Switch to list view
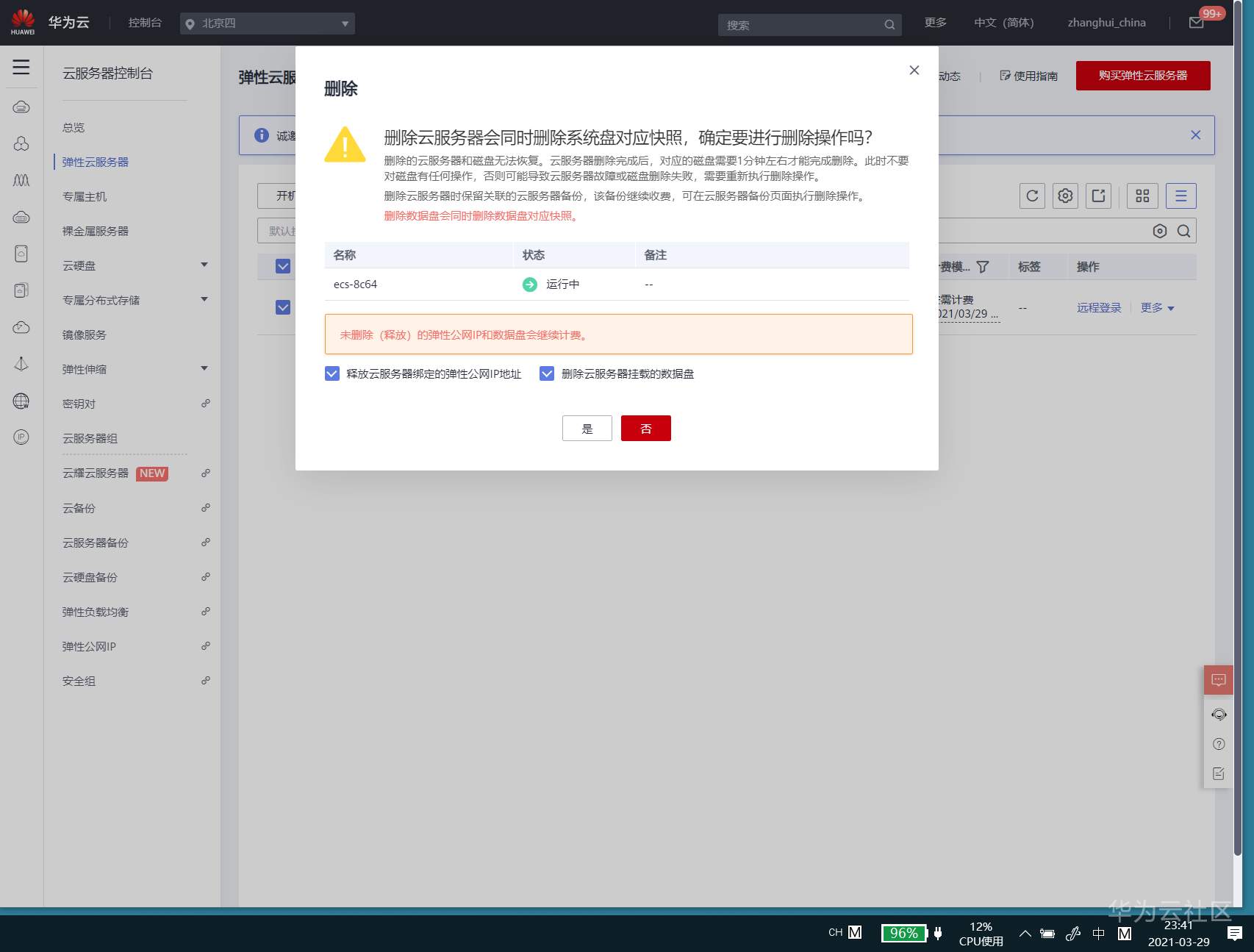This screenshot has height=952, width=1254. point(1181,196)
